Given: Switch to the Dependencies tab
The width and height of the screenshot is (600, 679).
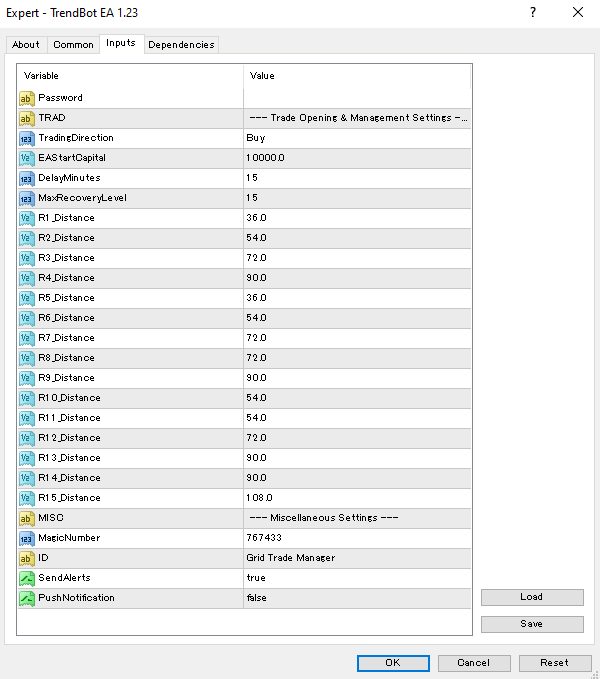Looking at the screenshot, I should (181, 44).
